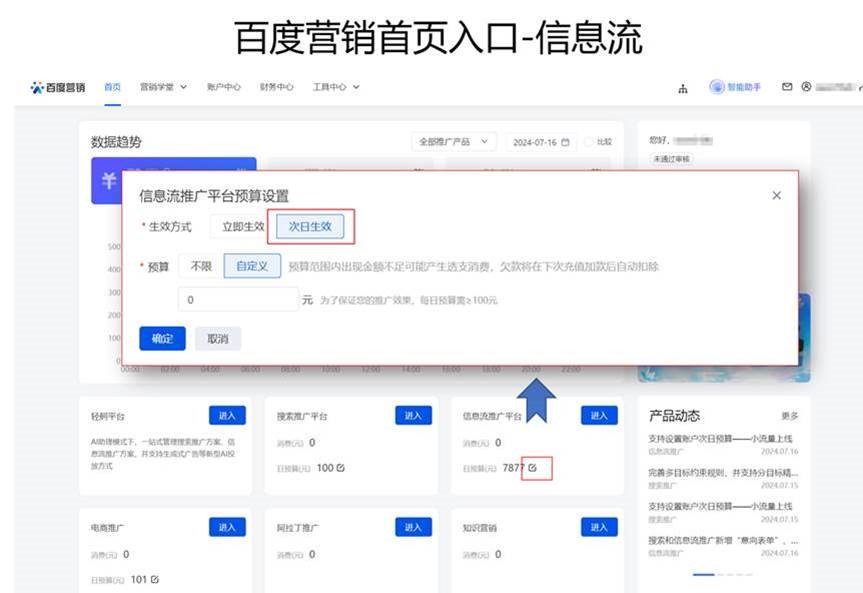This screenshot has width=863, height=593.
Task: Open the 账户中心 menu item
Action: (x=224, y=87)
